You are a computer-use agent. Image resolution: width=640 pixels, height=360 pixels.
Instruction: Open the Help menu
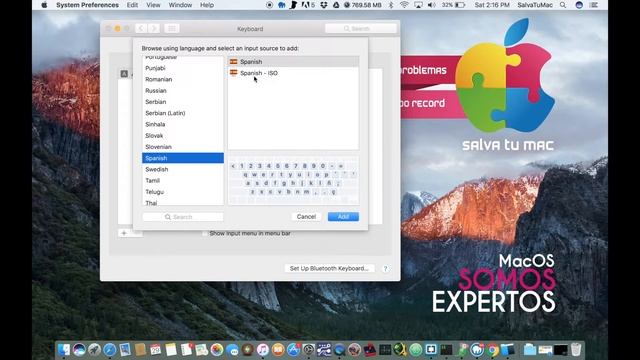(207, 5)
